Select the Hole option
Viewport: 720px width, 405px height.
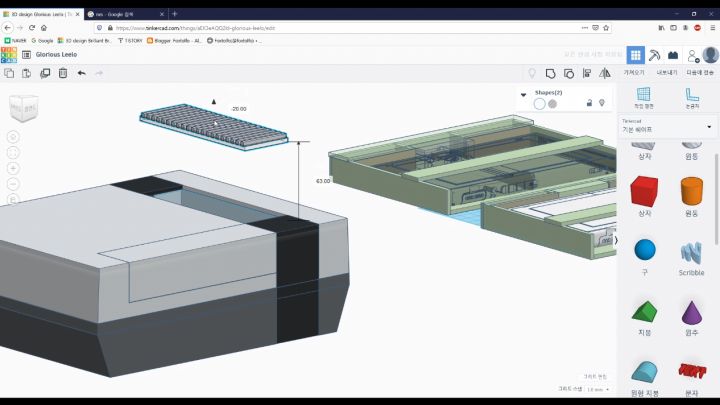click(x=552, y=104)
